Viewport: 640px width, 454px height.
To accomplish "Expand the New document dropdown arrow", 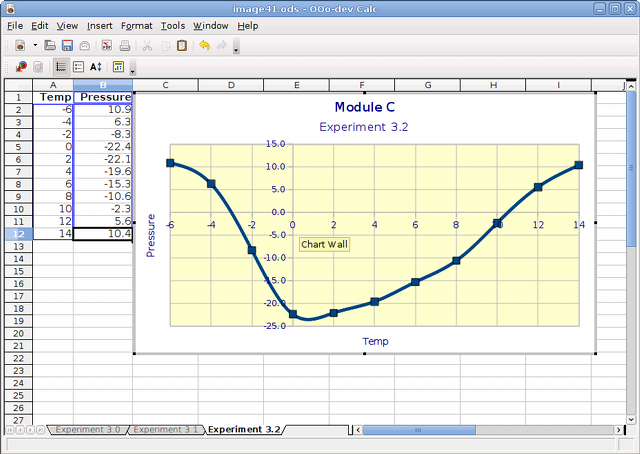I will coord(35,46).
